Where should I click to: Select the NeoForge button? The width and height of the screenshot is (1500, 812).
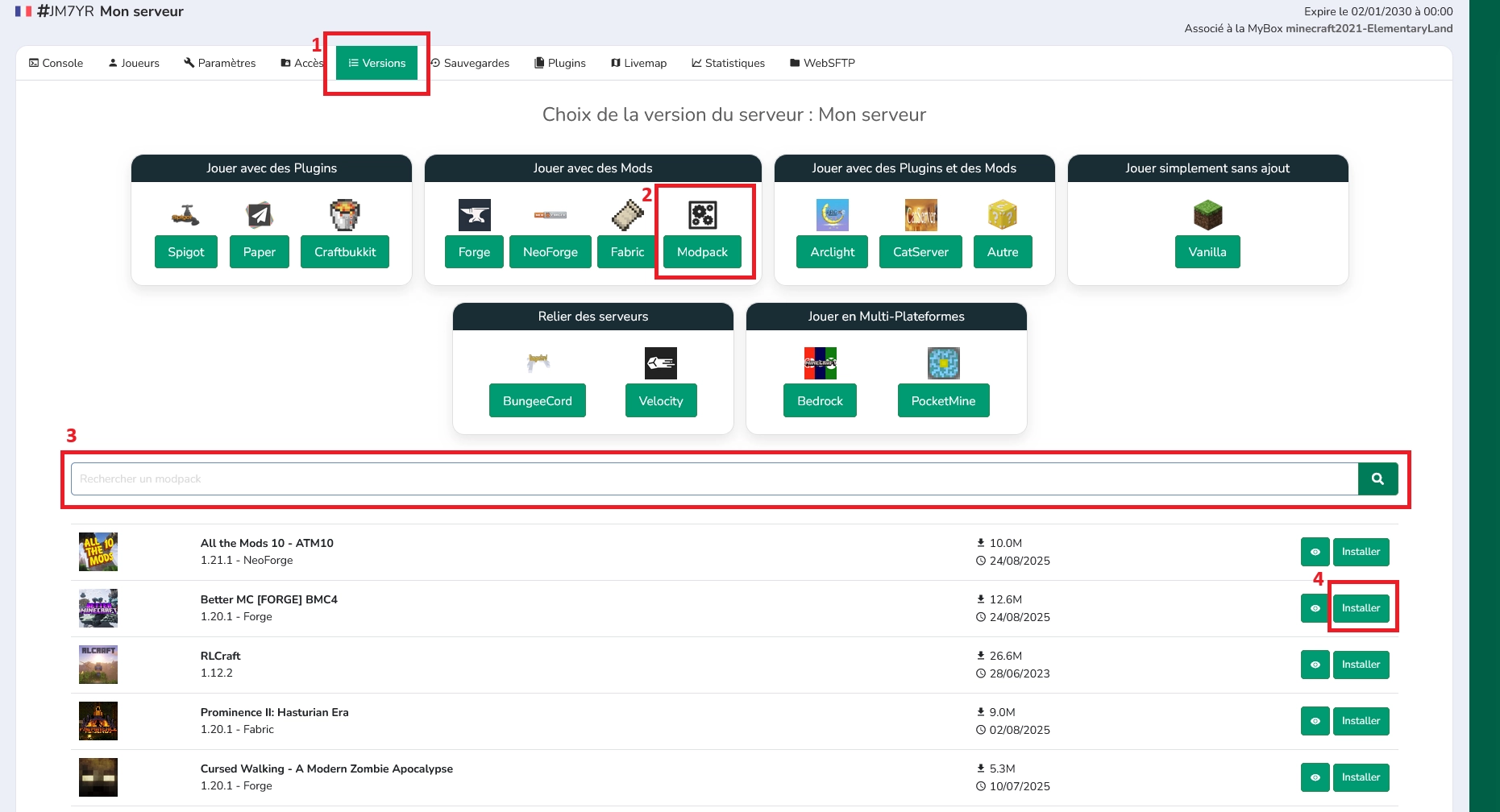point(551,252)
